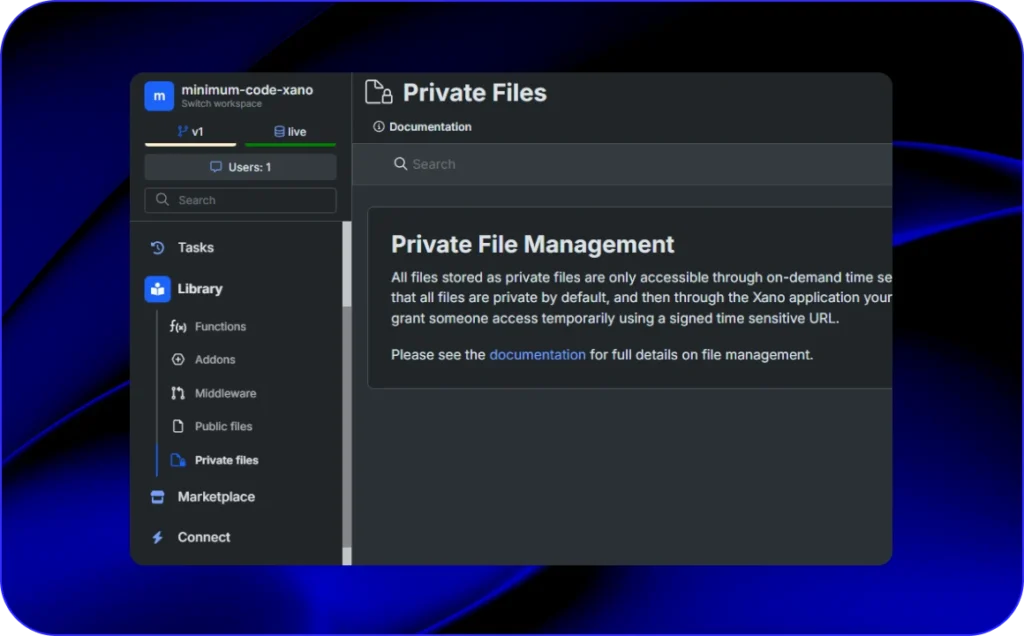1024x636 pixels.
Task: Select the Functions f(x) icon
Action: point(179,327)
